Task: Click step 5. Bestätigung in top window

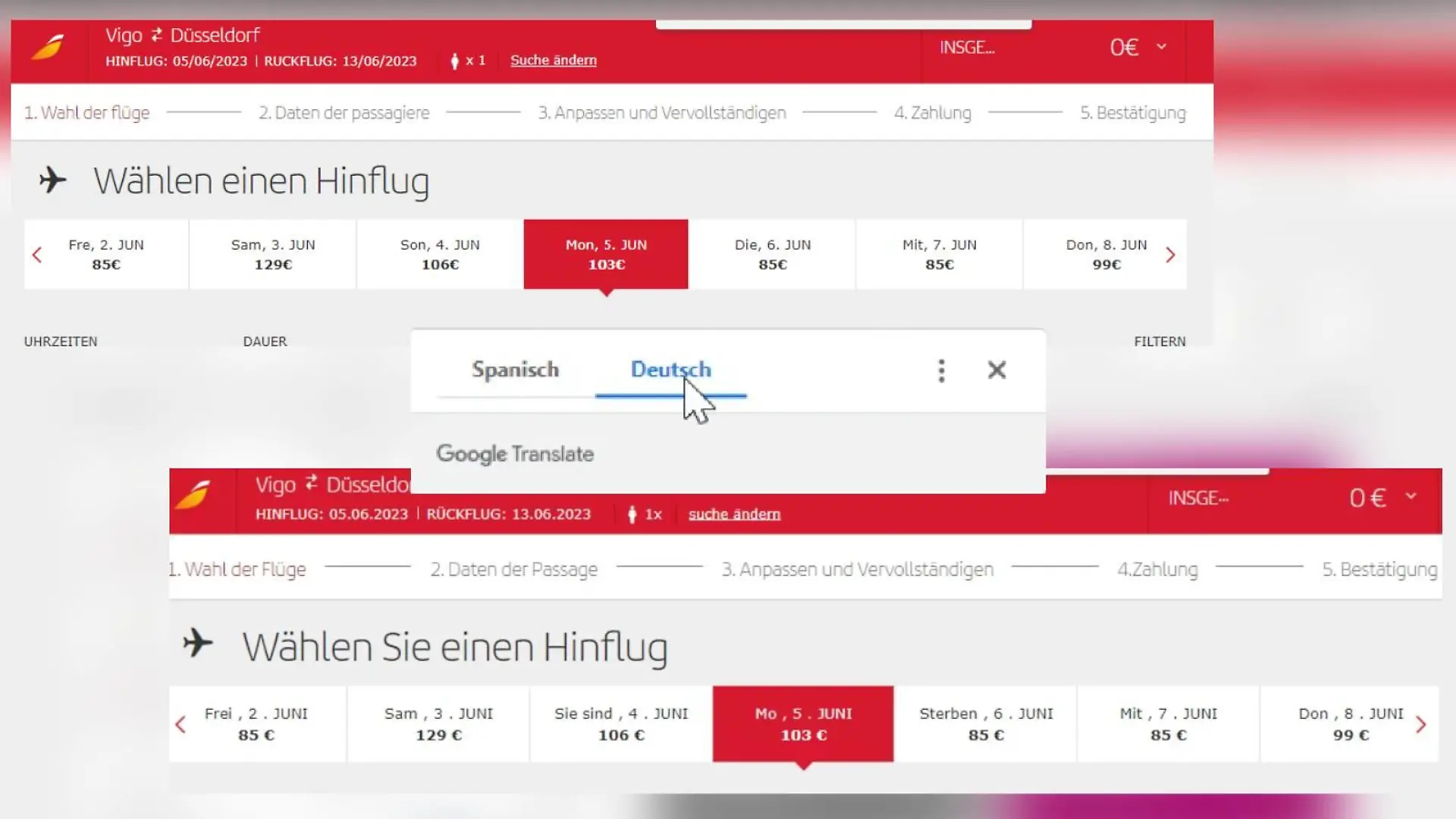Action: (x=1133, y=113)
